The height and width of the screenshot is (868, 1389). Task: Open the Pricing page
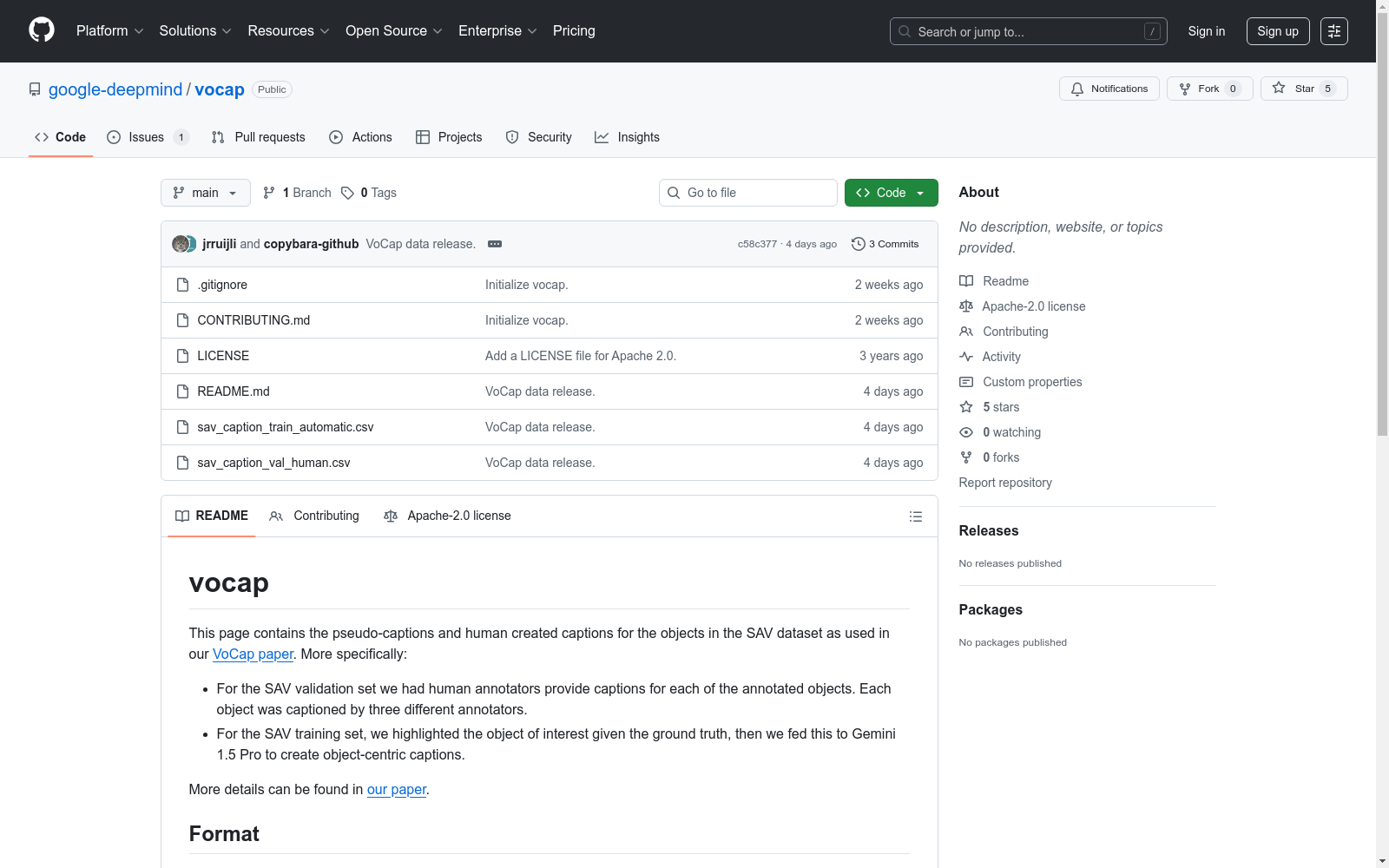point(574,31)
